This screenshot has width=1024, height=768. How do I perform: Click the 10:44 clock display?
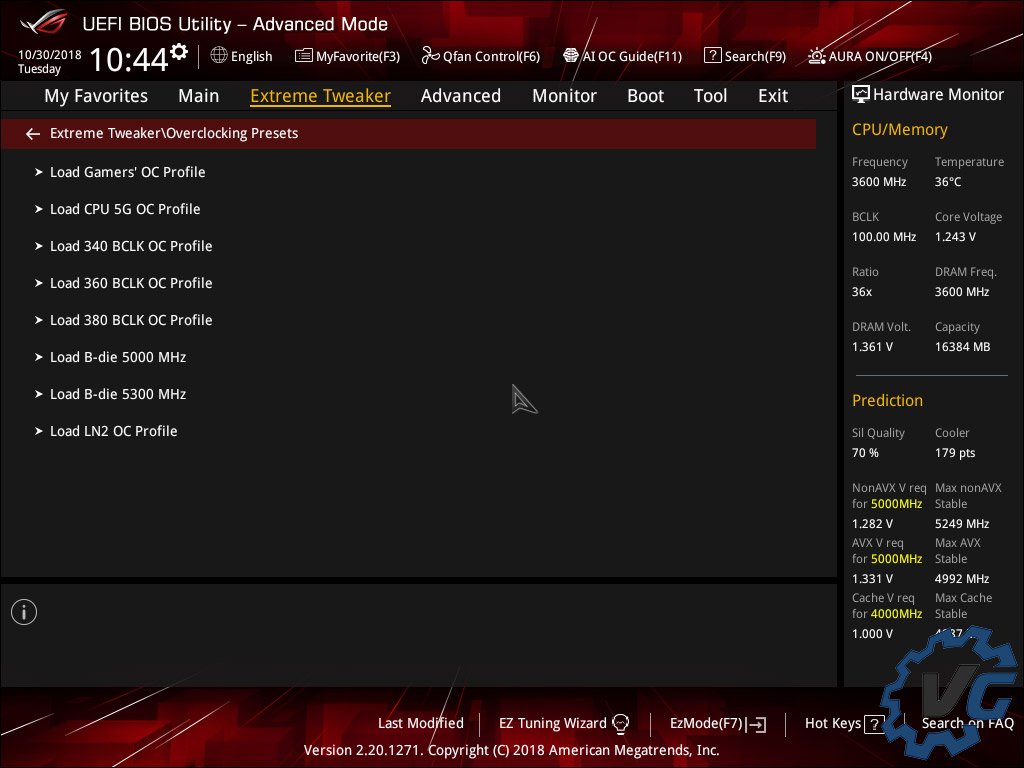tap(129, 59)
